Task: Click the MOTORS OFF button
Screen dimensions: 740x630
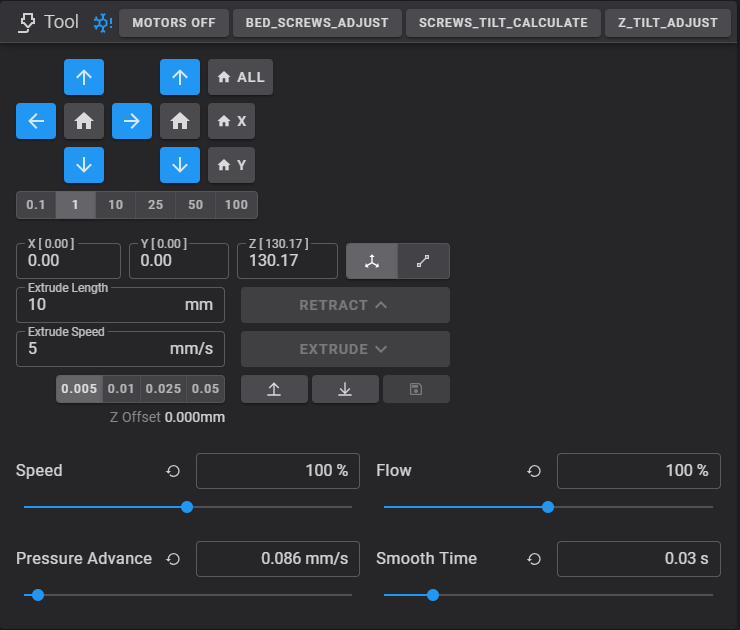Action: click(173, 23)
